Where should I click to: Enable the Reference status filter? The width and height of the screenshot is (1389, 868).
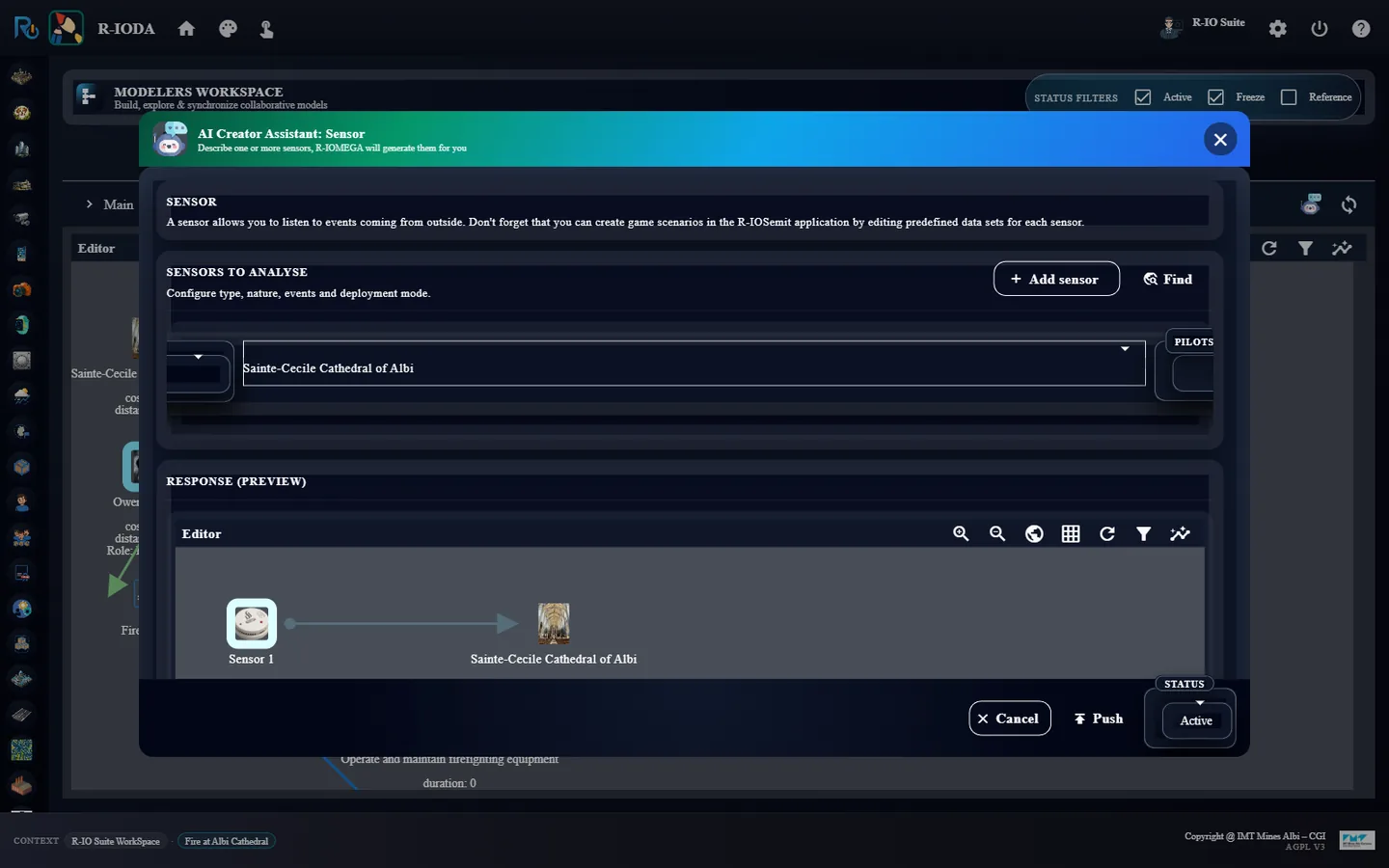tap(1289, 97)
